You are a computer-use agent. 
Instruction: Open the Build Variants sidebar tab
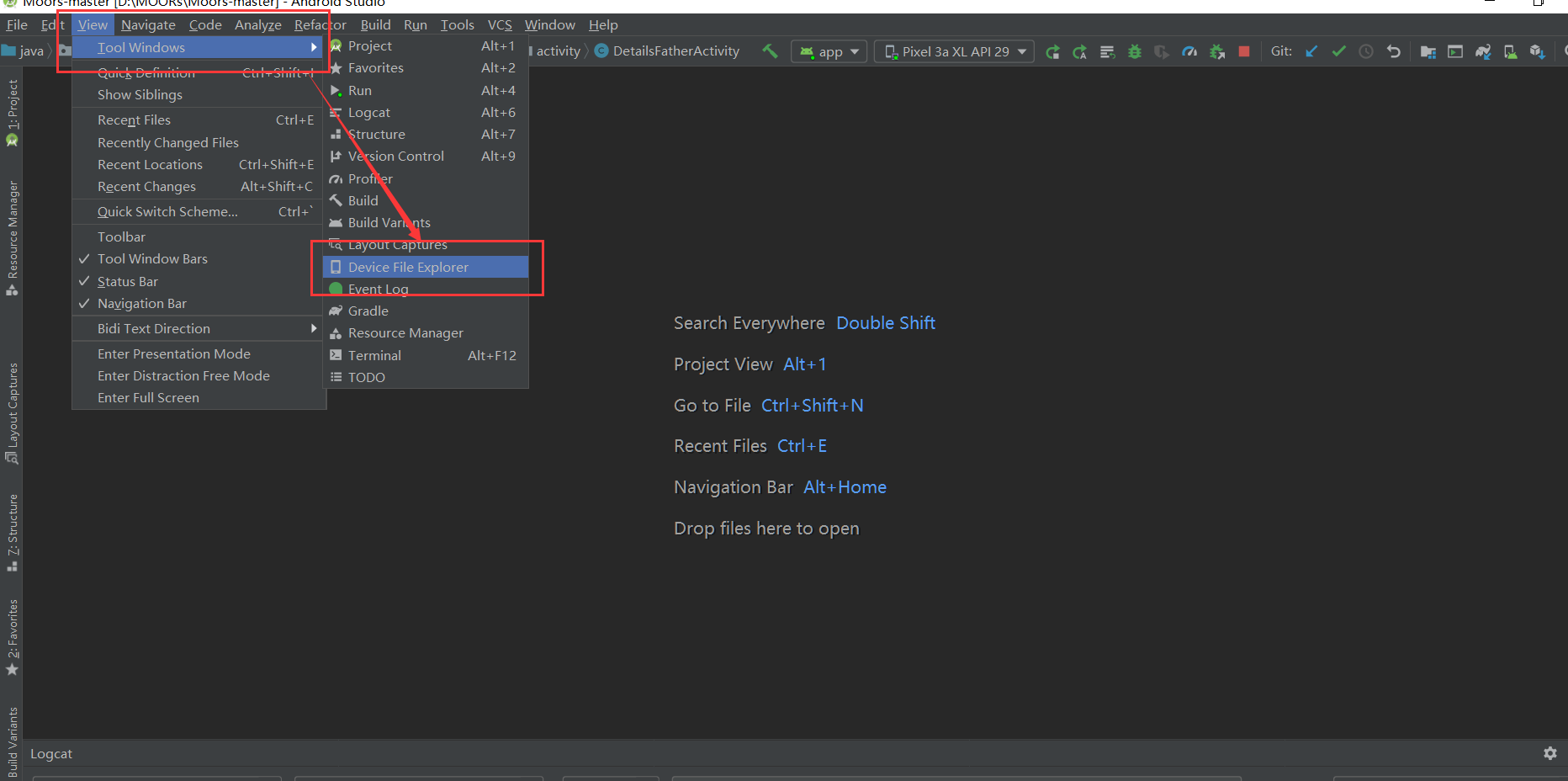click(x=12, y=742)
